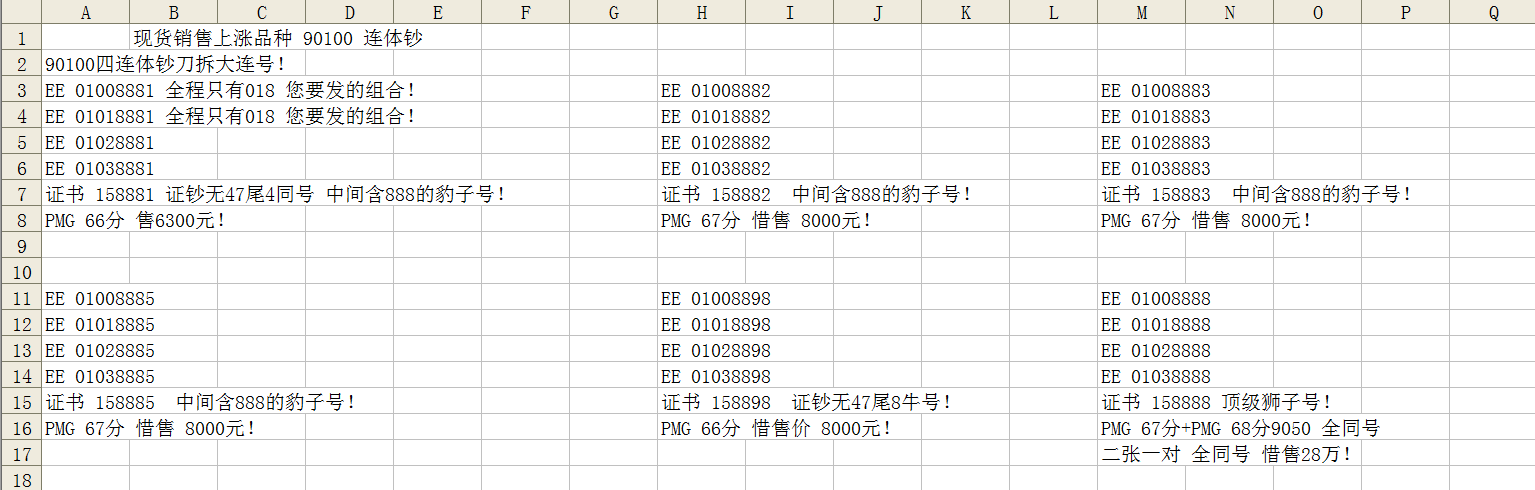Click column Q header
The width and height of the screenshot is (1535, 490).
tap(1493, 13)
